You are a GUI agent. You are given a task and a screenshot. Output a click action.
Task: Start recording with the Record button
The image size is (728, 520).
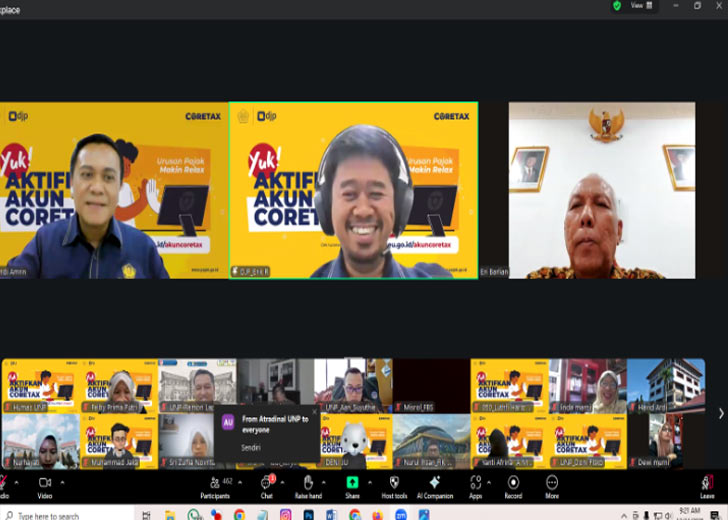[x=513, y=485]
